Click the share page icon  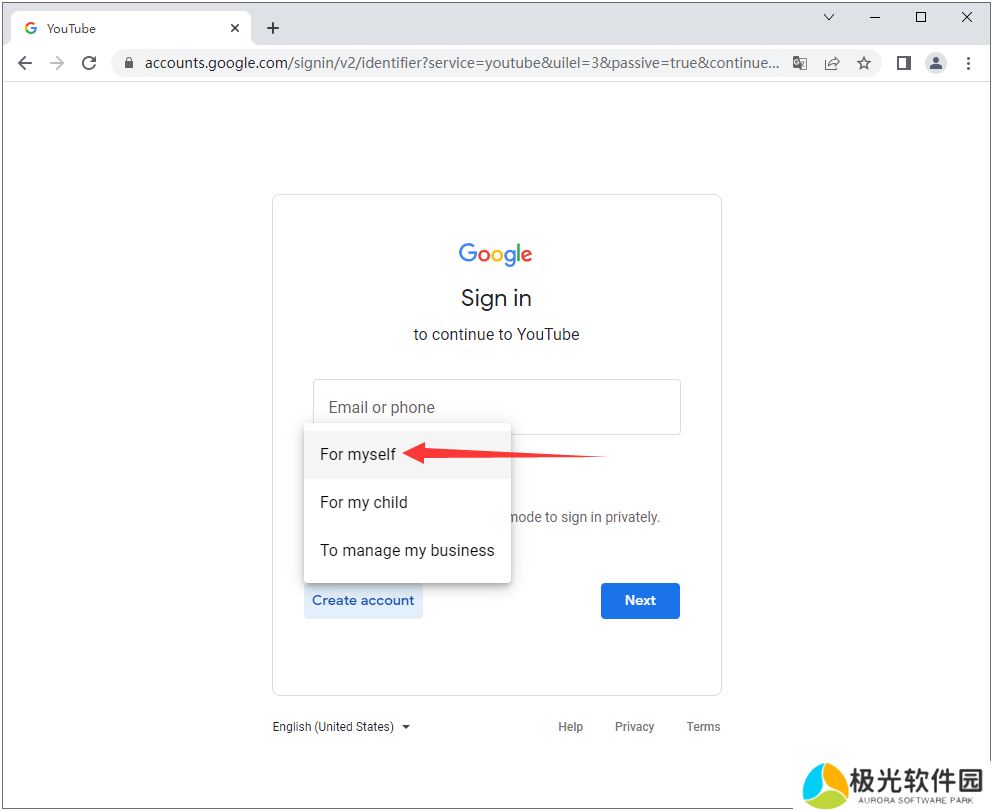832,63
